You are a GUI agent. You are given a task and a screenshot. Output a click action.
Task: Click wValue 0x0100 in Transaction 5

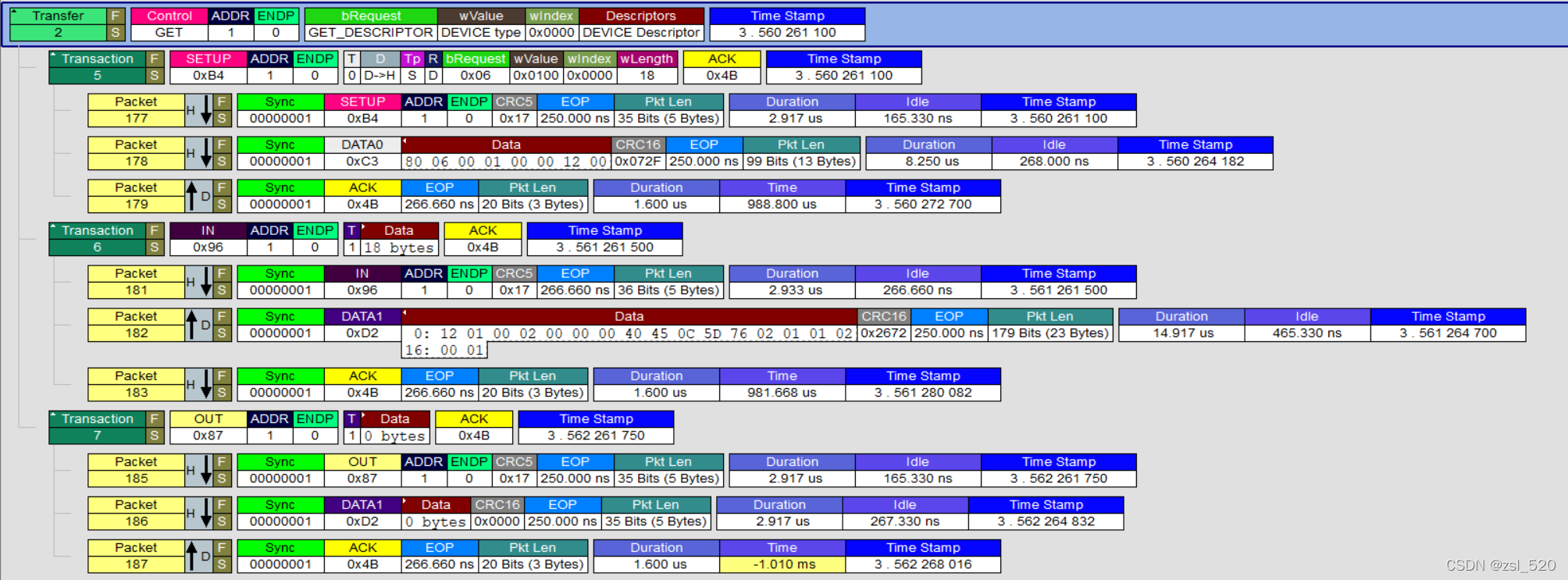tap(536, 76)
